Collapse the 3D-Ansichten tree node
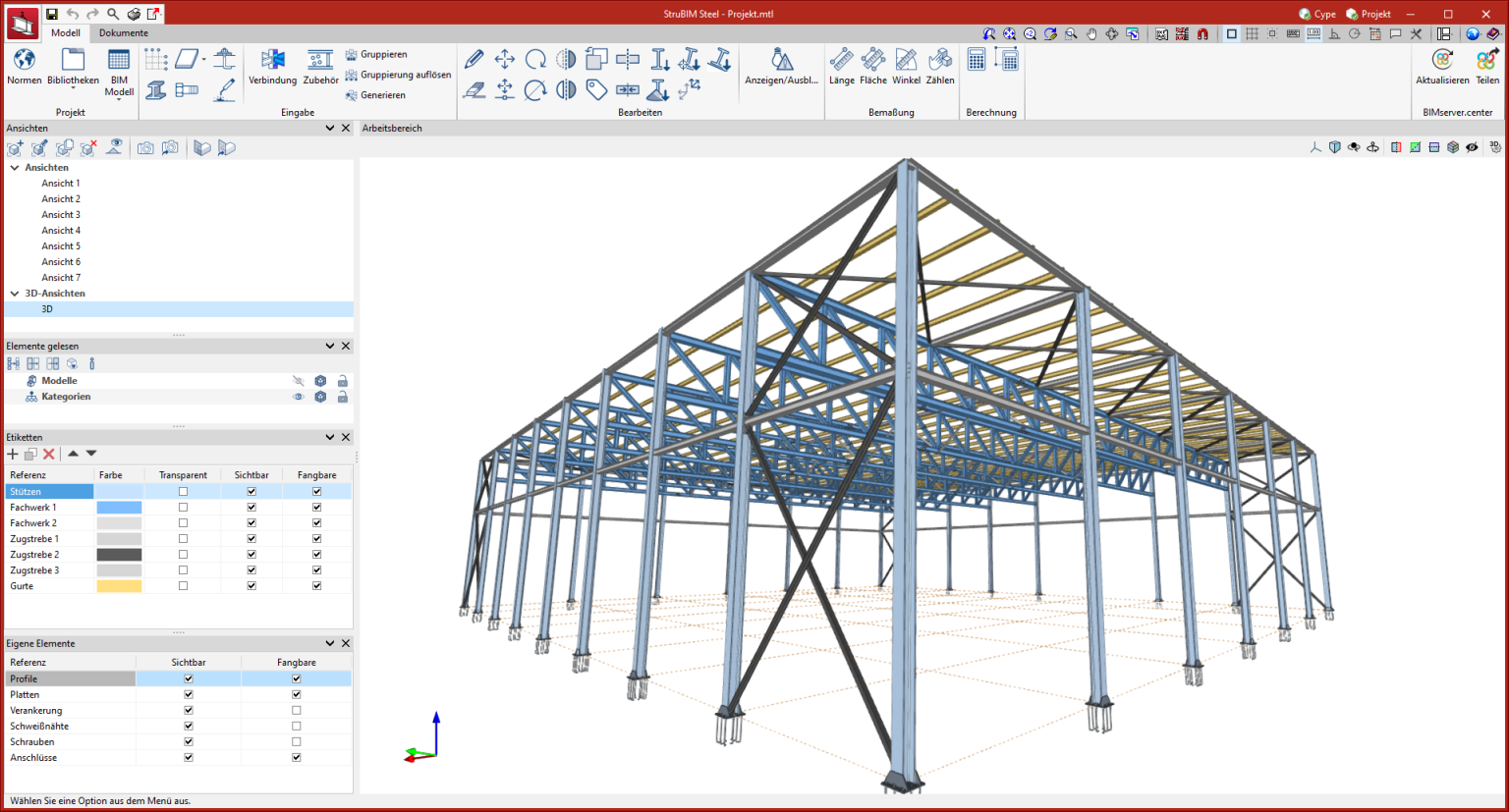Screen dimensions: 1509x812 [15, 294]
